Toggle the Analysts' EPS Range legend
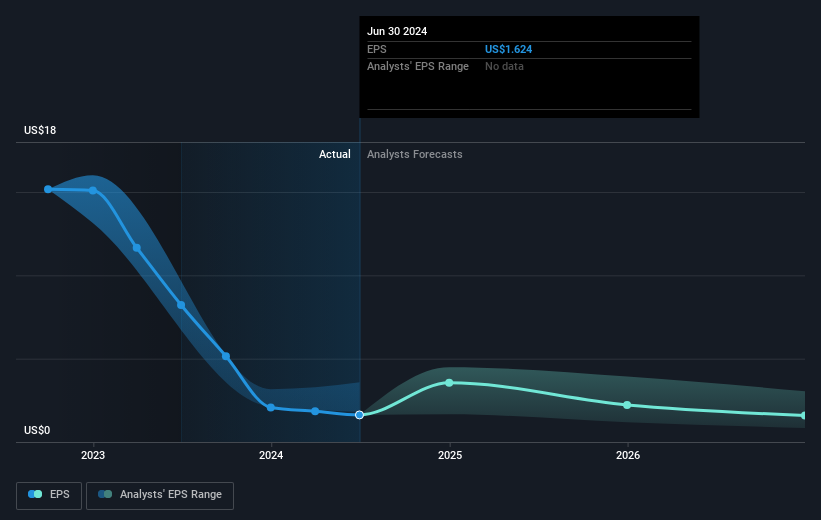The width and height of the screenshot is (821, 520). pos(160,495)
